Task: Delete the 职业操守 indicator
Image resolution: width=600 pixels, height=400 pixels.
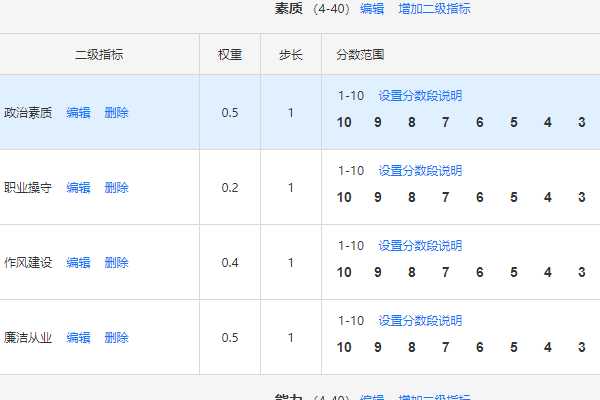Action: tap(117, 188)
